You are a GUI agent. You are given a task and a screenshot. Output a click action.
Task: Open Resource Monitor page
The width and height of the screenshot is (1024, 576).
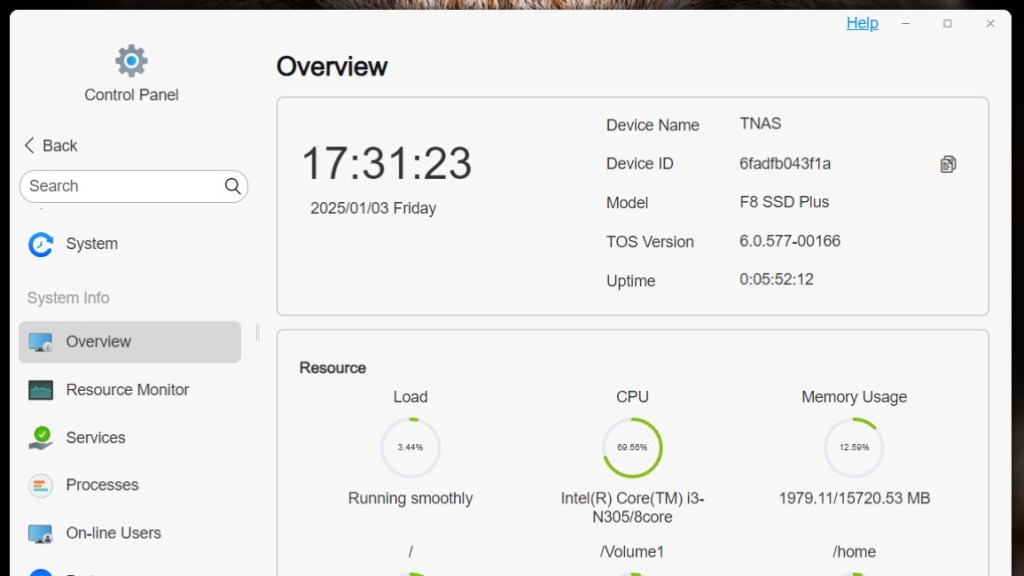tap(129, 390)
